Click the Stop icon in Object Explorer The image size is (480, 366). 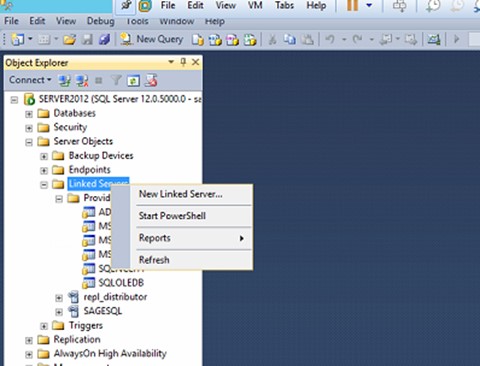click(x=98, y=80)
